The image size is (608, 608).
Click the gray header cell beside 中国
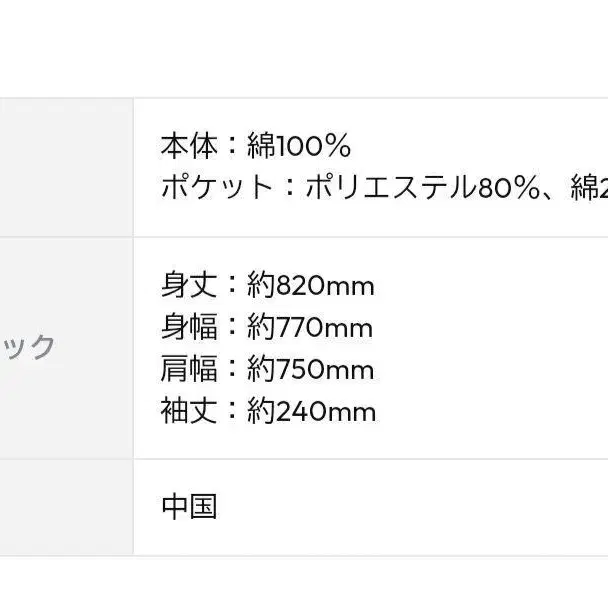coord(66,507)
